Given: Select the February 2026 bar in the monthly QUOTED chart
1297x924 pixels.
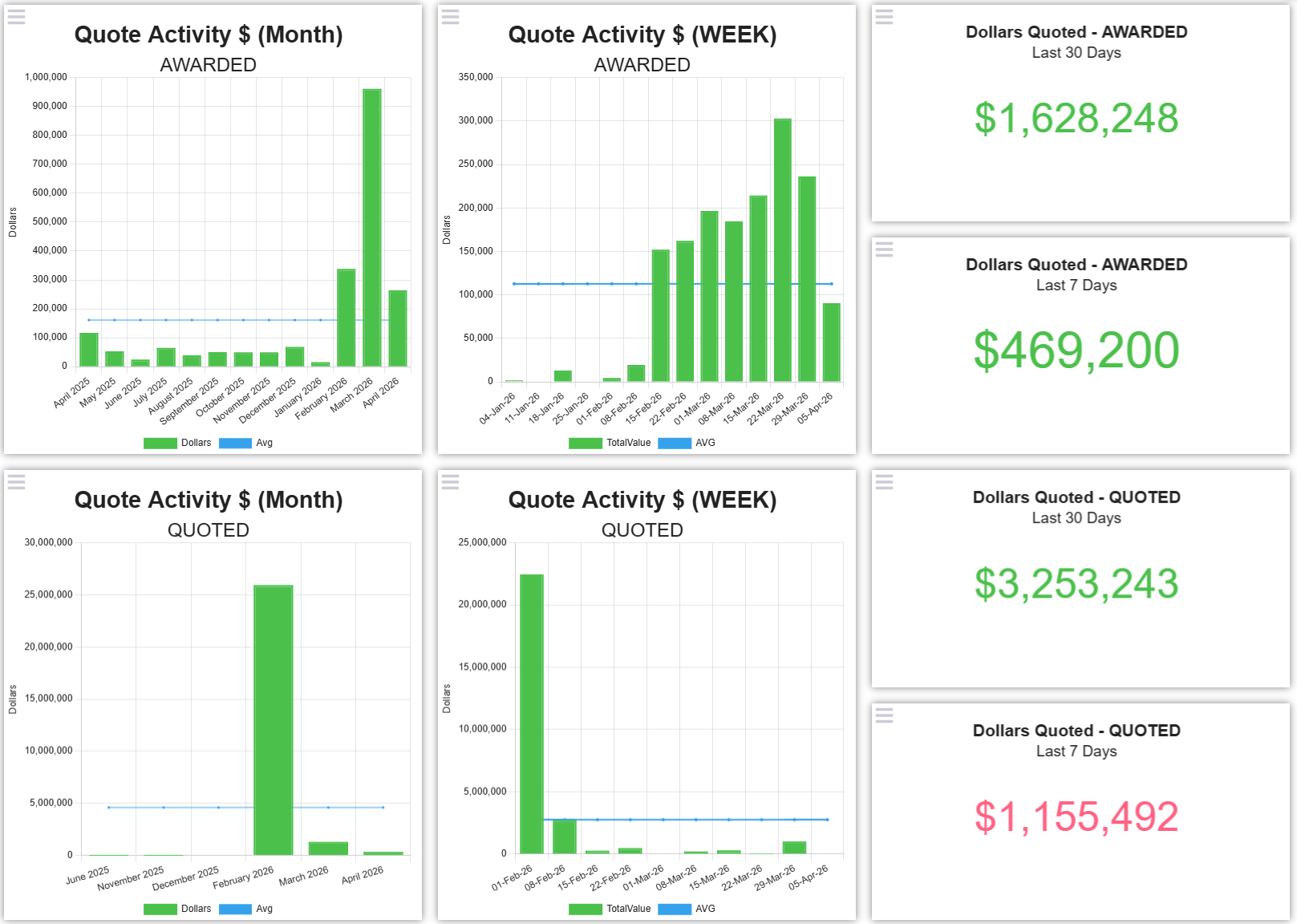Looking at the screenshot, I should [274, 720].
